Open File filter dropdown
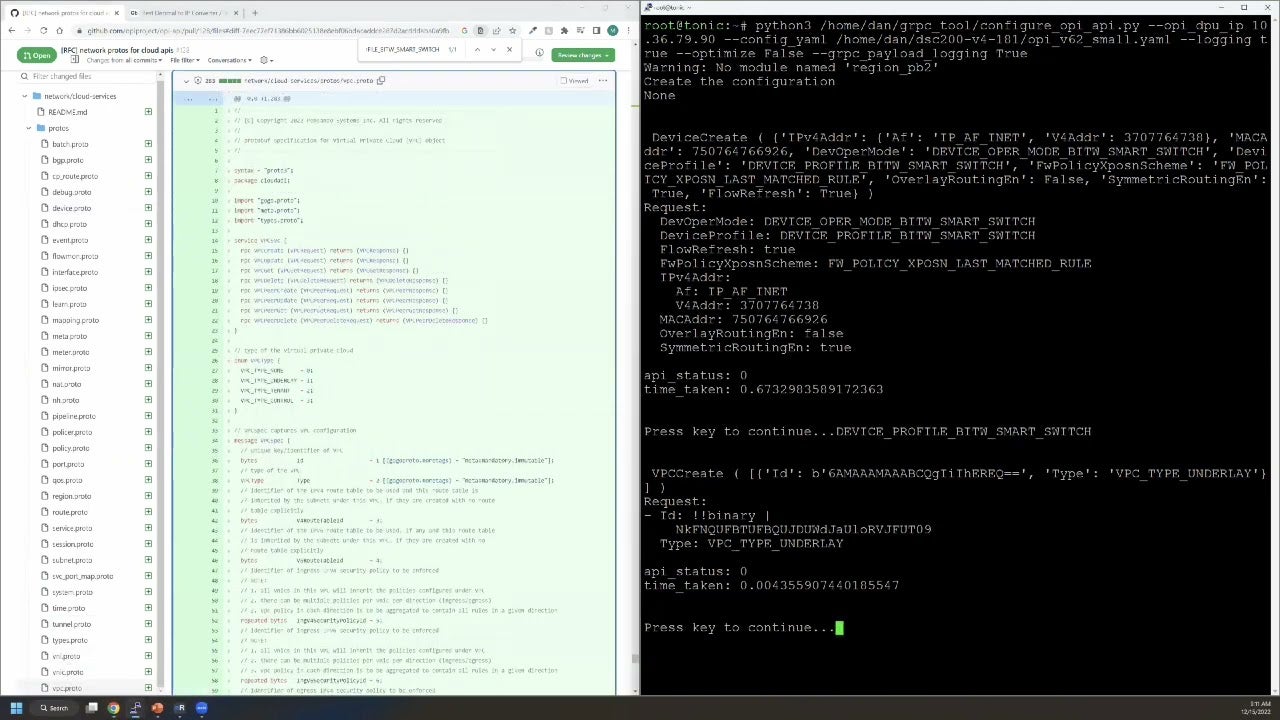1280x720 pixels. (x=183, y=60)
